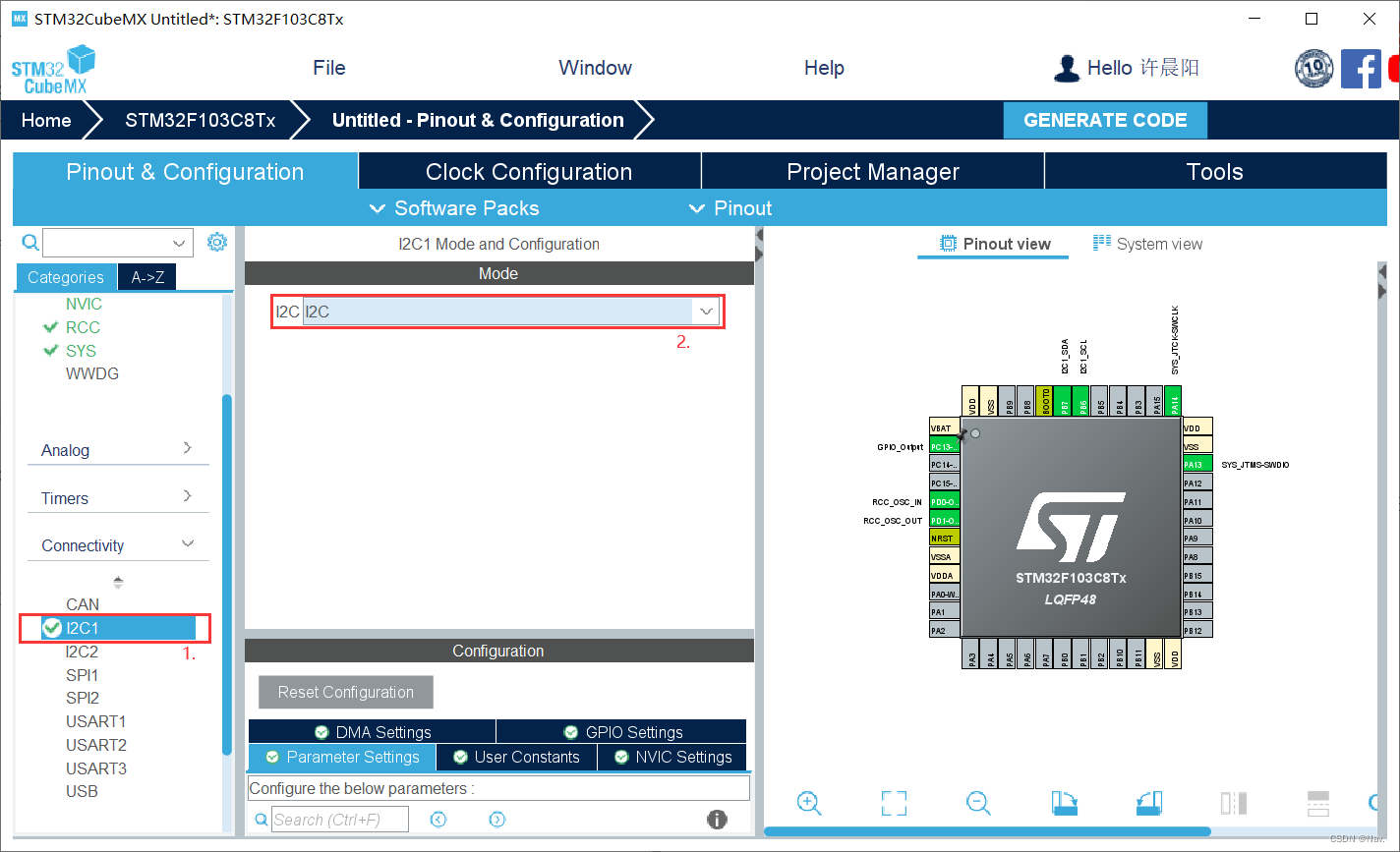1400x852 pixels.
Task: Switch to System view
Action: coord(1147,244)
